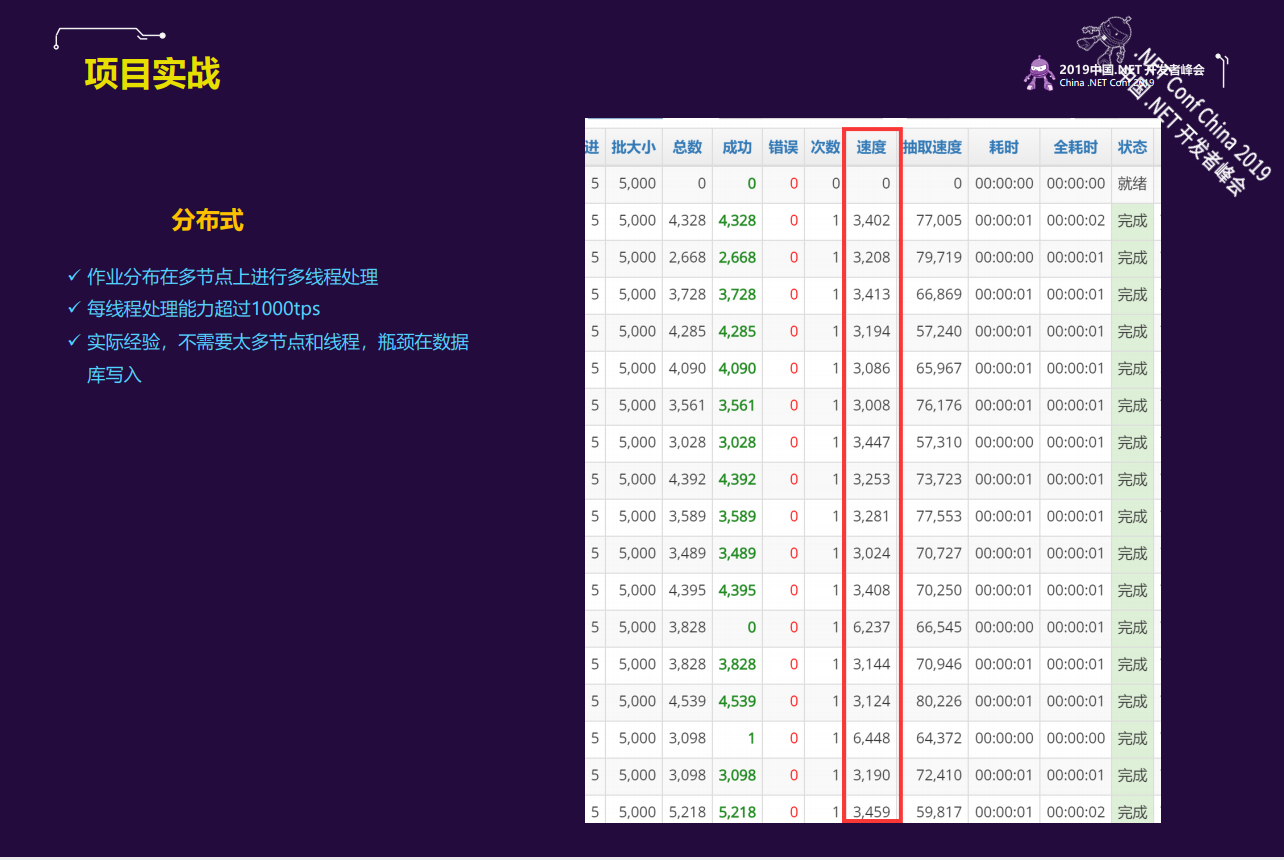Click speed value 6,448

pyautogui.click(x=871, y=739)
